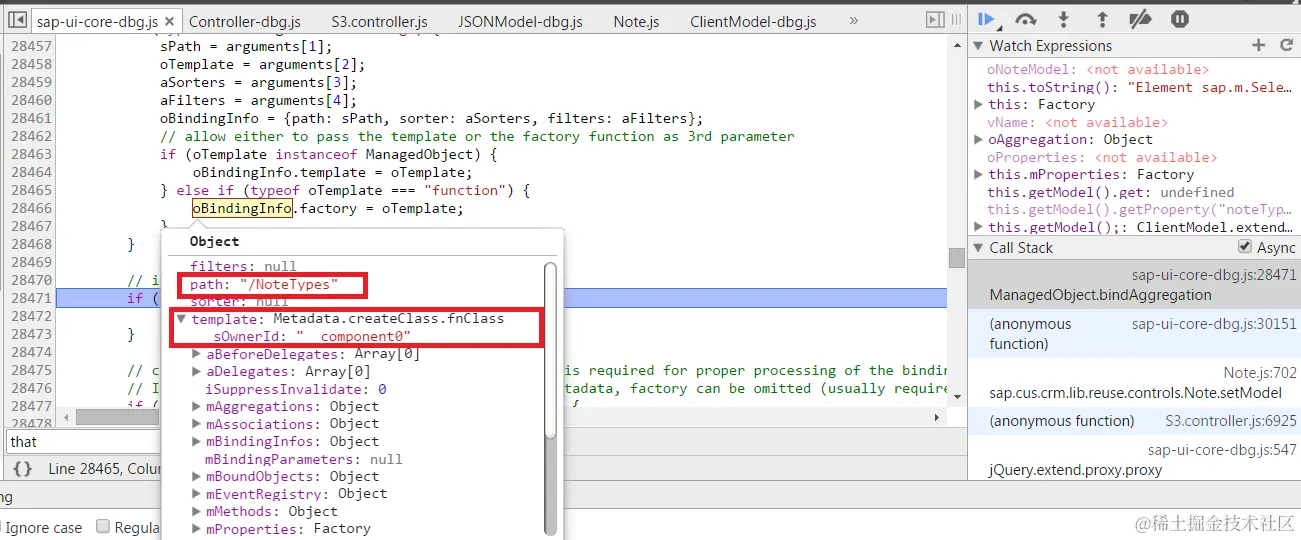This screenshot has width=1301, height=540.
Task: Hide the debugger sidebar panel
Action: [935, 20]
